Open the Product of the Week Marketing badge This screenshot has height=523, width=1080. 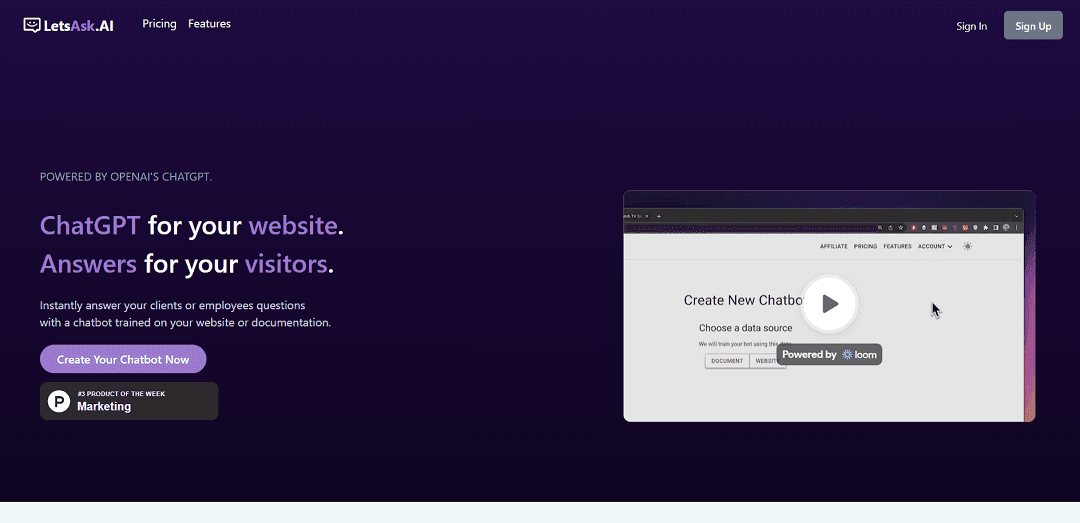point(129,401)
